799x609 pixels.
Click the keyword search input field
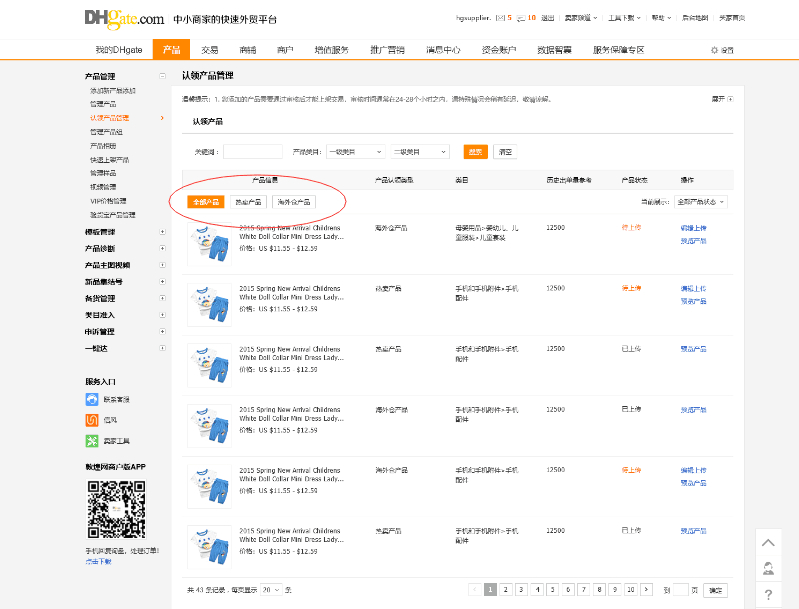(253, 152)
